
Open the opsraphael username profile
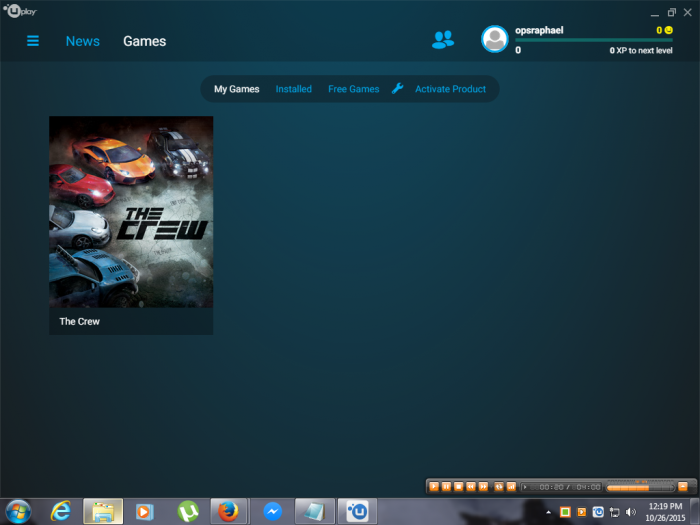tap(539, 30)
